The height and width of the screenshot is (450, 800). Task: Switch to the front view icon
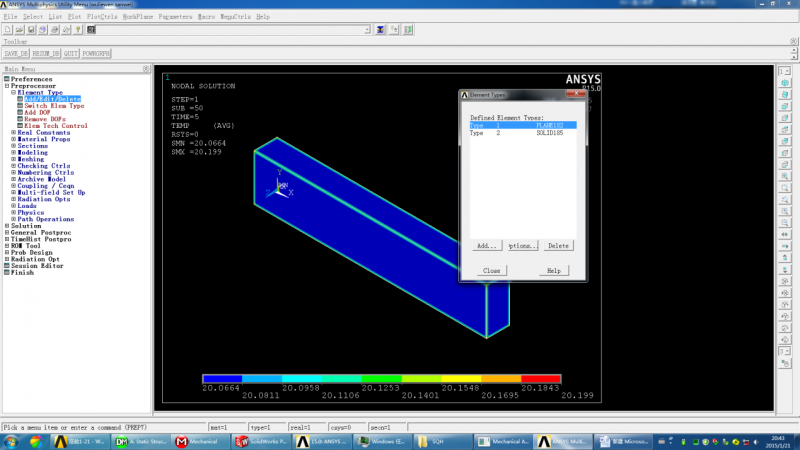pyautogui.click(x=785, y=107)
